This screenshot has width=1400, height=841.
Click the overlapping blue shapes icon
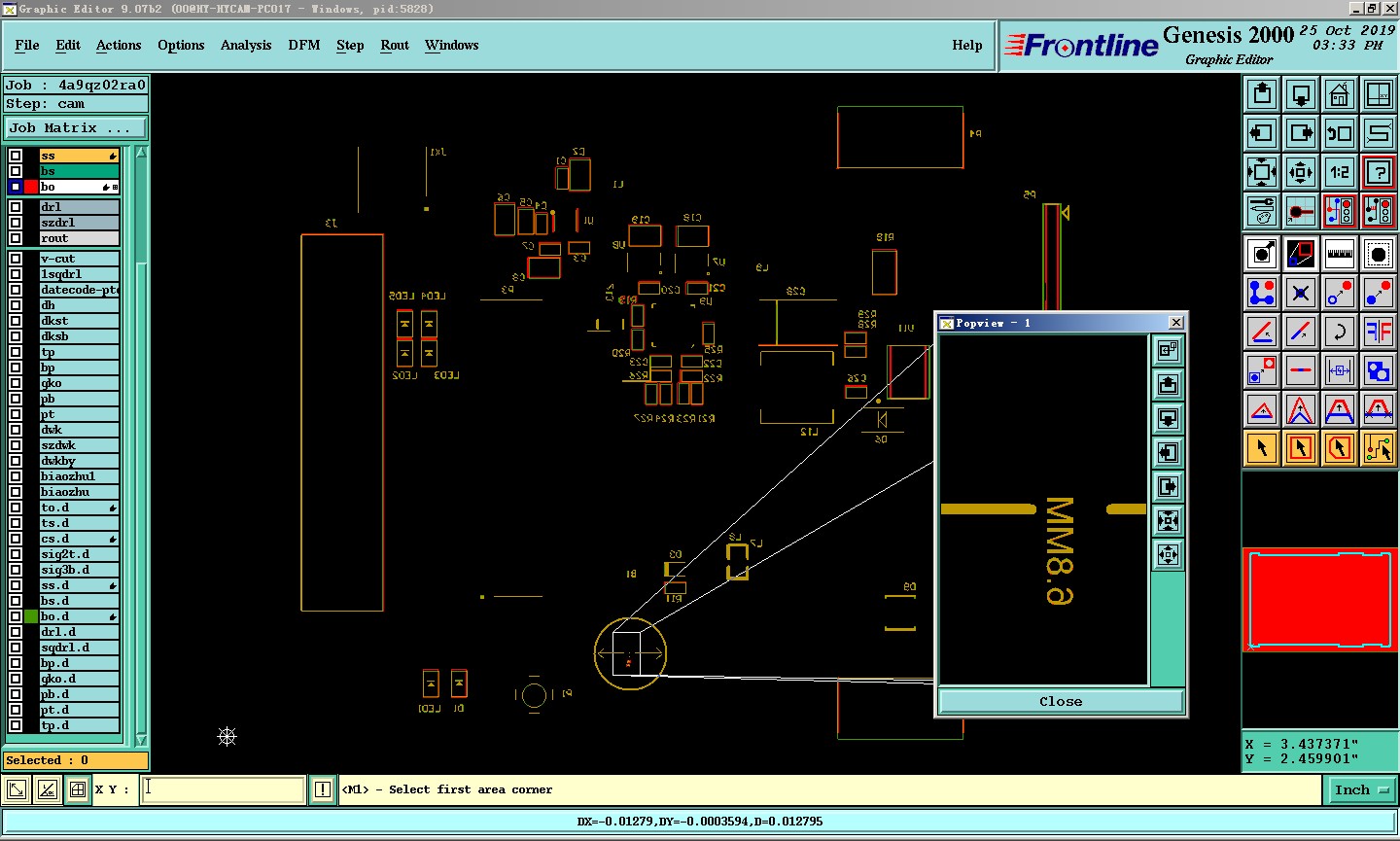[1379, 370]
